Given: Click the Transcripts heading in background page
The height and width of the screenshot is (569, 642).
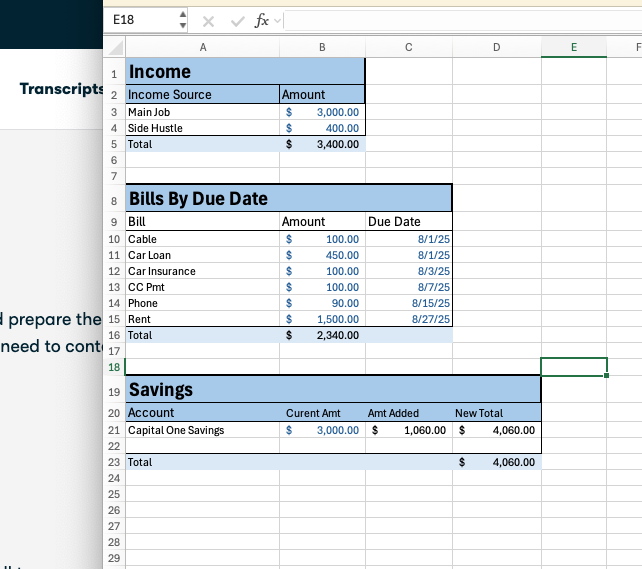Looking at the screenshot, I should (x=61, y=89).
